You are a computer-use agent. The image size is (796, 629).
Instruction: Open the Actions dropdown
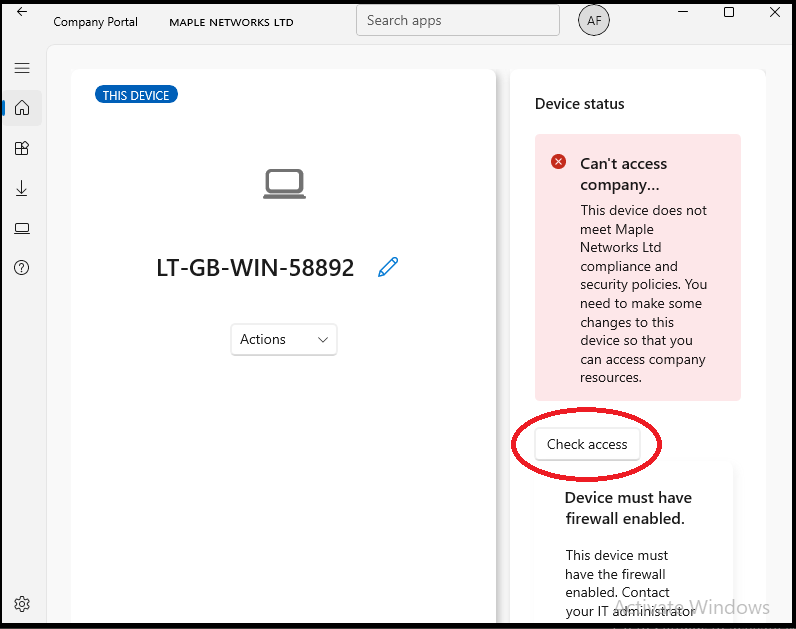pos(284,340)
